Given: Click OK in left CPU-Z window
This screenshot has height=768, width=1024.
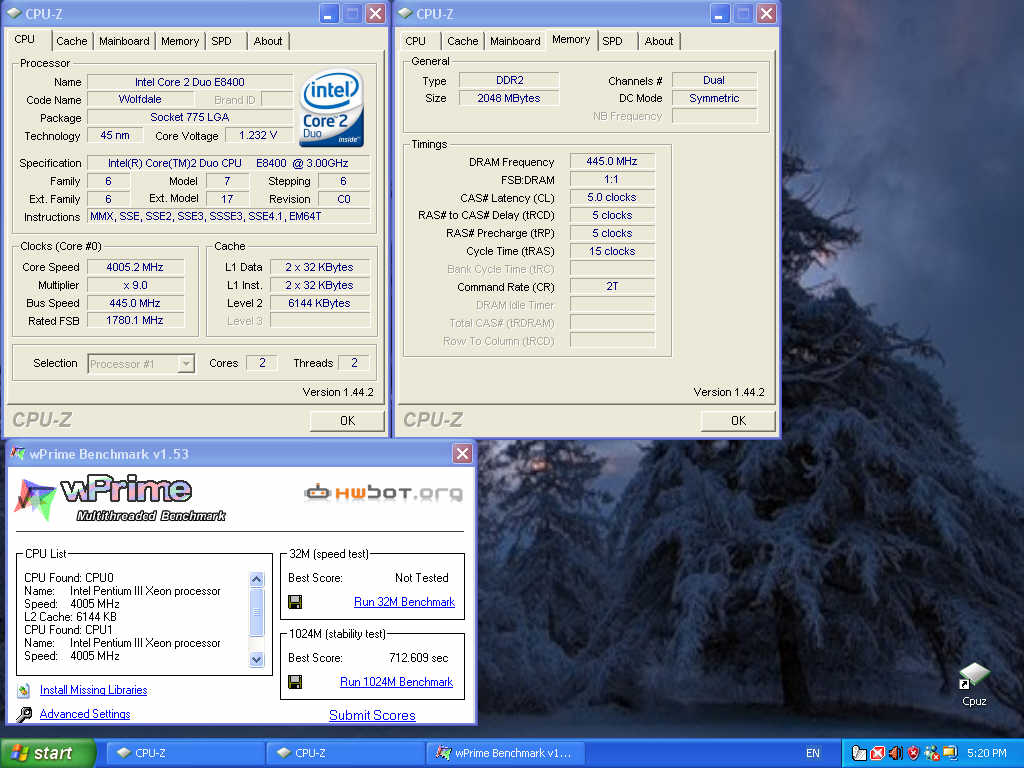Looking at the screenshot, I should (x=347, y=421).
